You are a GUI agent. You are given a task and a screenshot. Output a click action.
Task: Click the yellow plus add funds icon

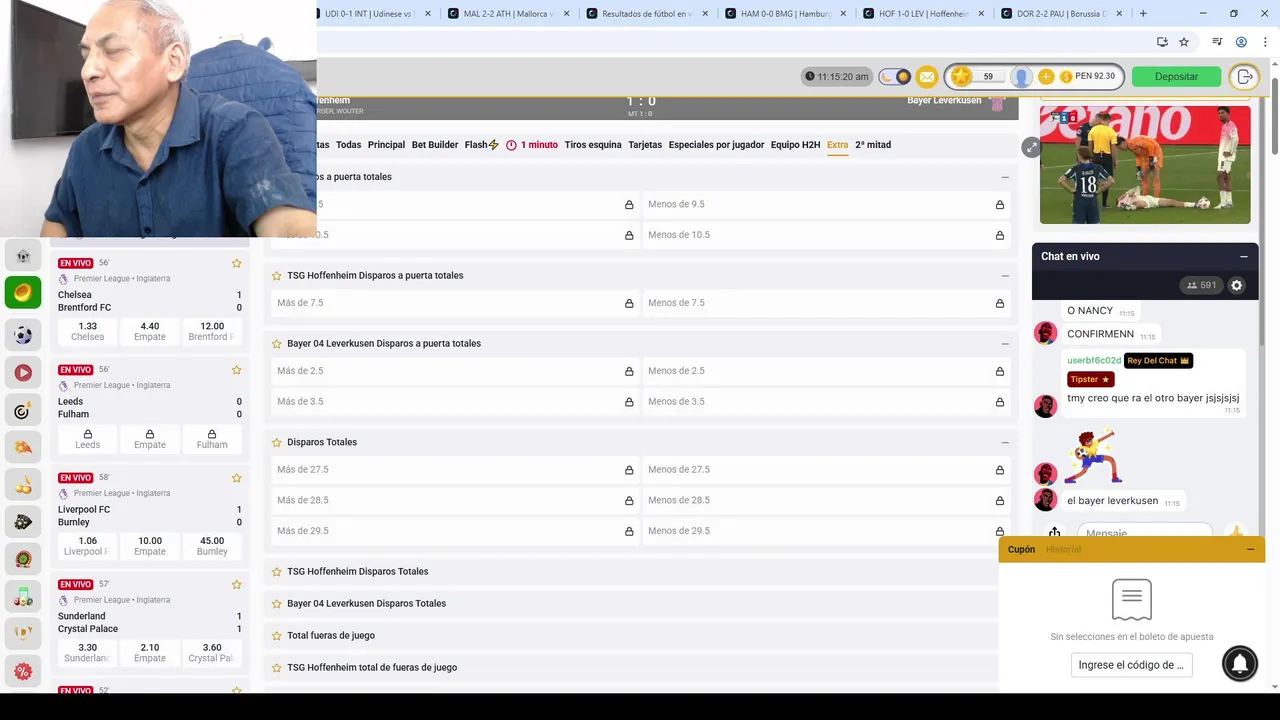click(x=1046, y=77)
